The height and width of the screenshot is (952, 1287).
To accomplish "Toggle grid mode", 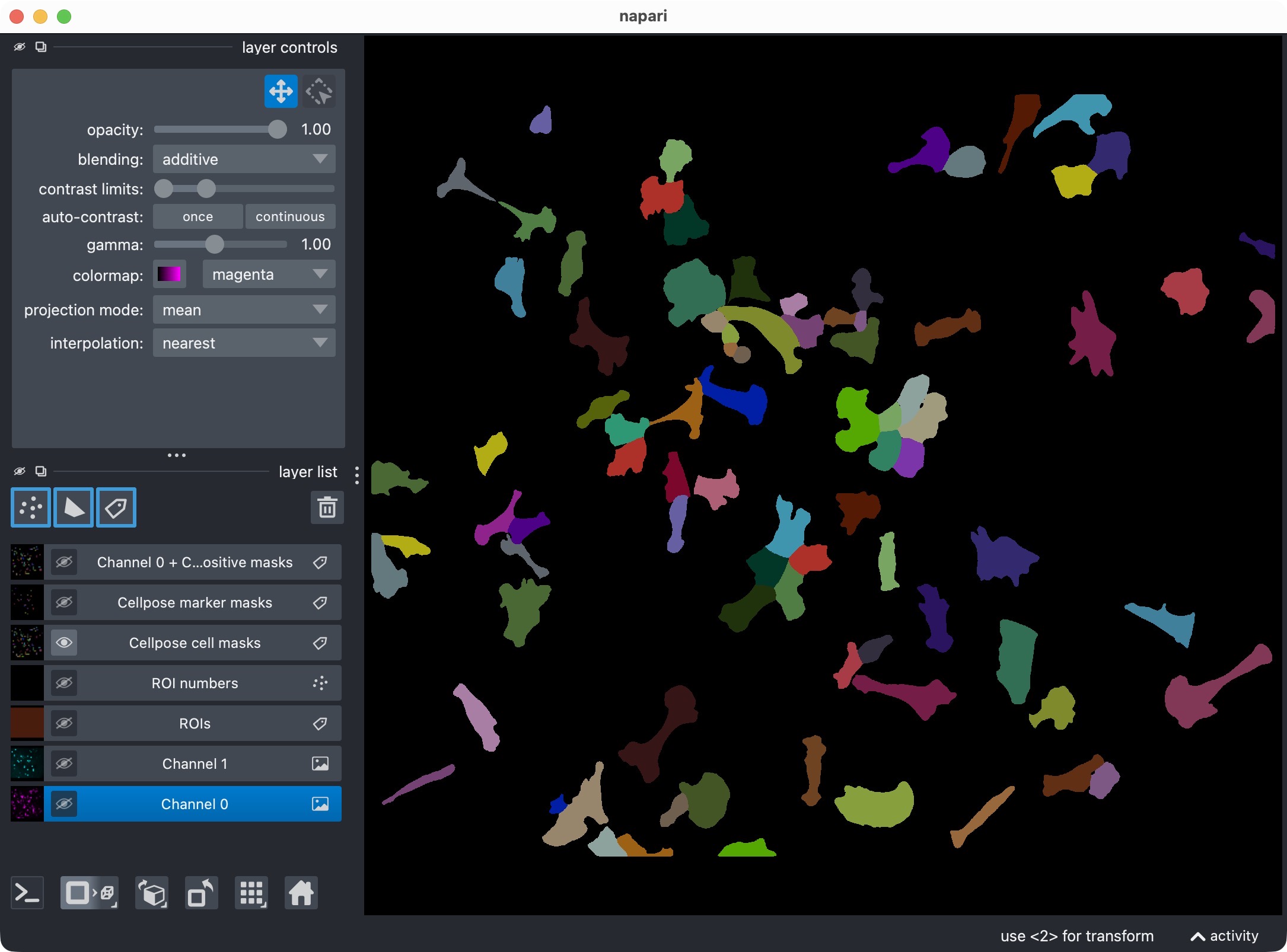I will pyautogui.click(x=251, y=893).
